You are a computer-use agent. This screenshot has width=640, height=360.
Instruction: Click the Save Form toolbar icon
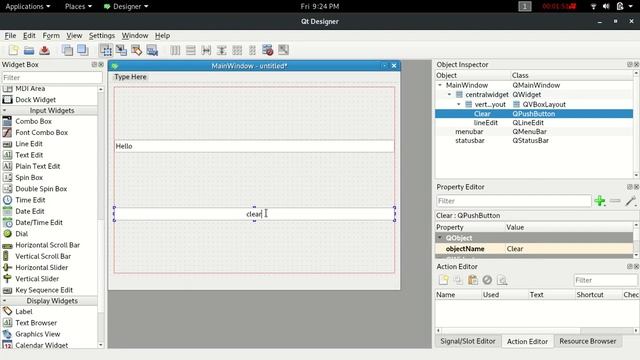(x=44, y=50)
